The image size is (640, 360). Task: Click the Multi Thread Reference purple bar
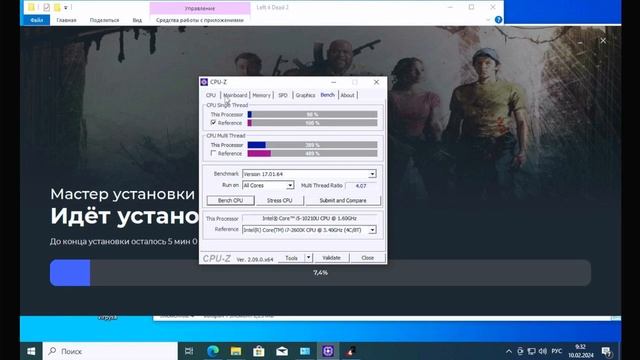312,153
